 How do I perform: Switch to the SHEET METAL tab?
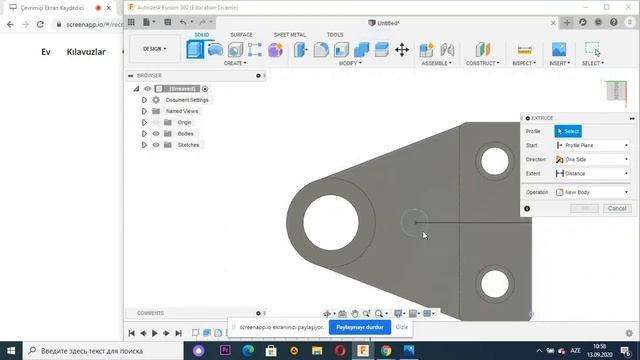click(x=290, y=35)
